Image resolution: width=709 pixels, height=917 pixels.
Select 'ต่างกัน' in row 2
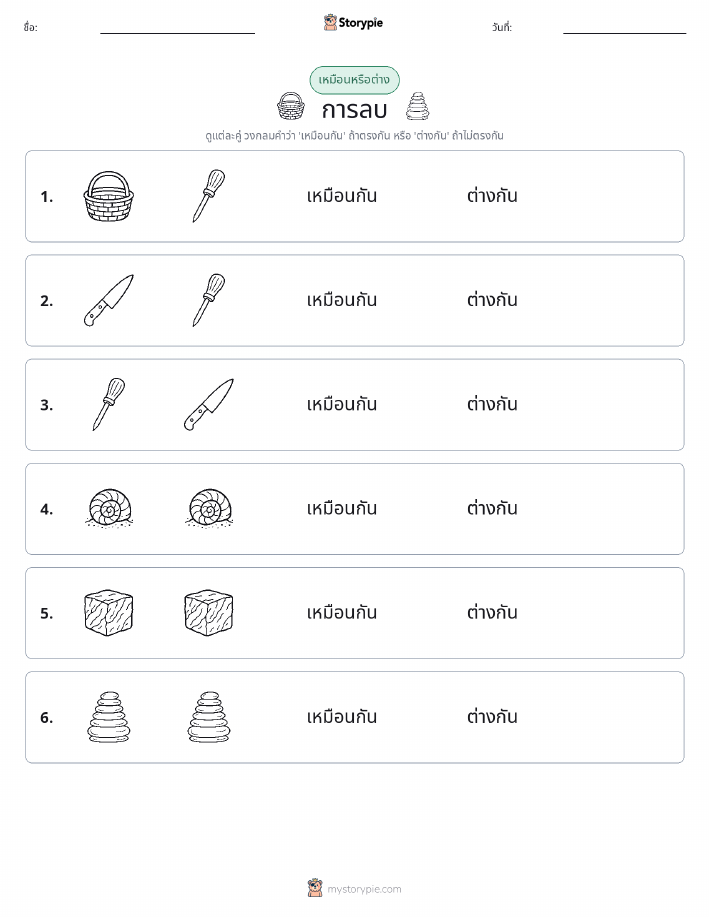(x=492, y=300)
